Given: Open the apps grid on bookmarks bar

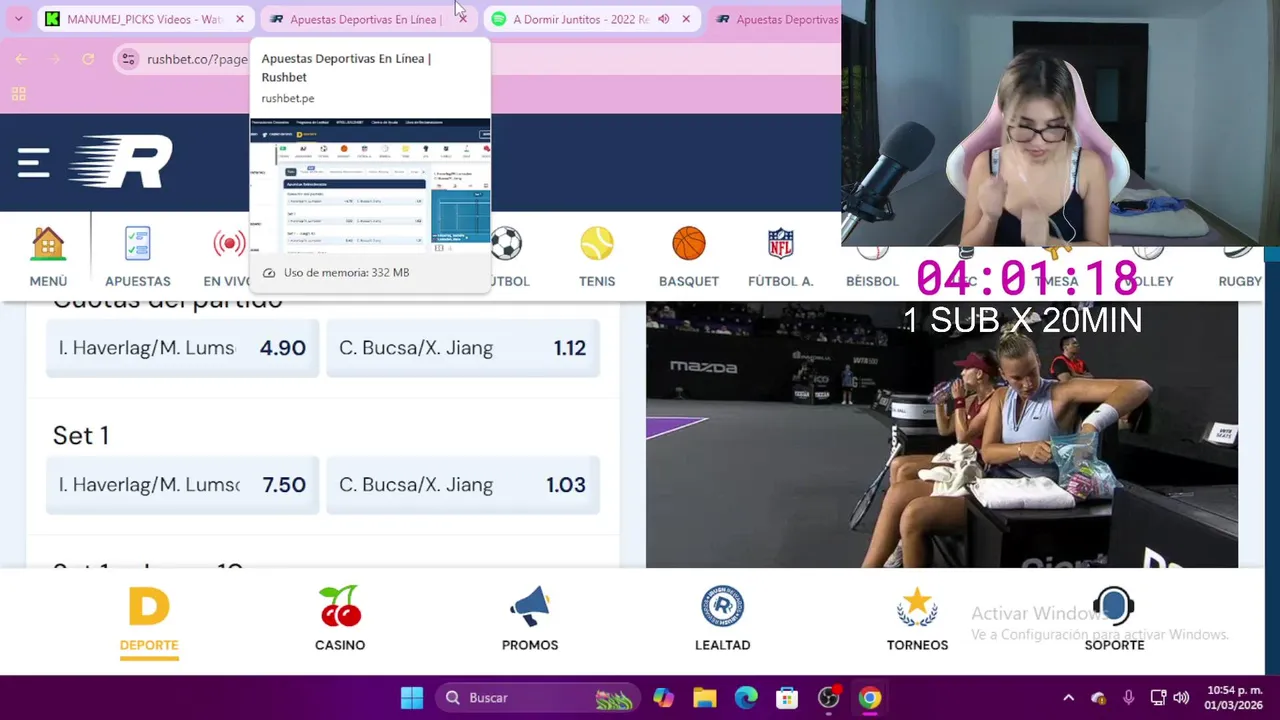Looking at the screenshot, I should click(18, 94).
